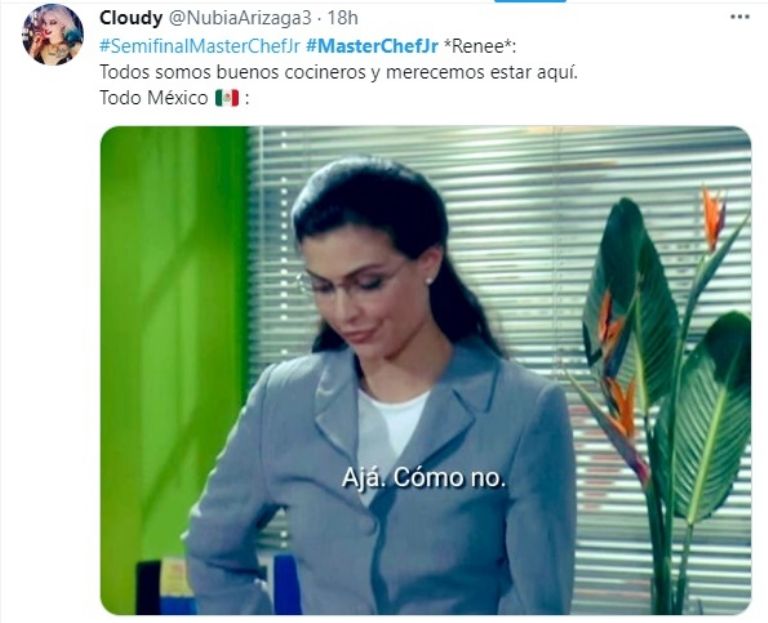Click the display name Cloudy
Viewport: 768px width, 623px height.
131,18
